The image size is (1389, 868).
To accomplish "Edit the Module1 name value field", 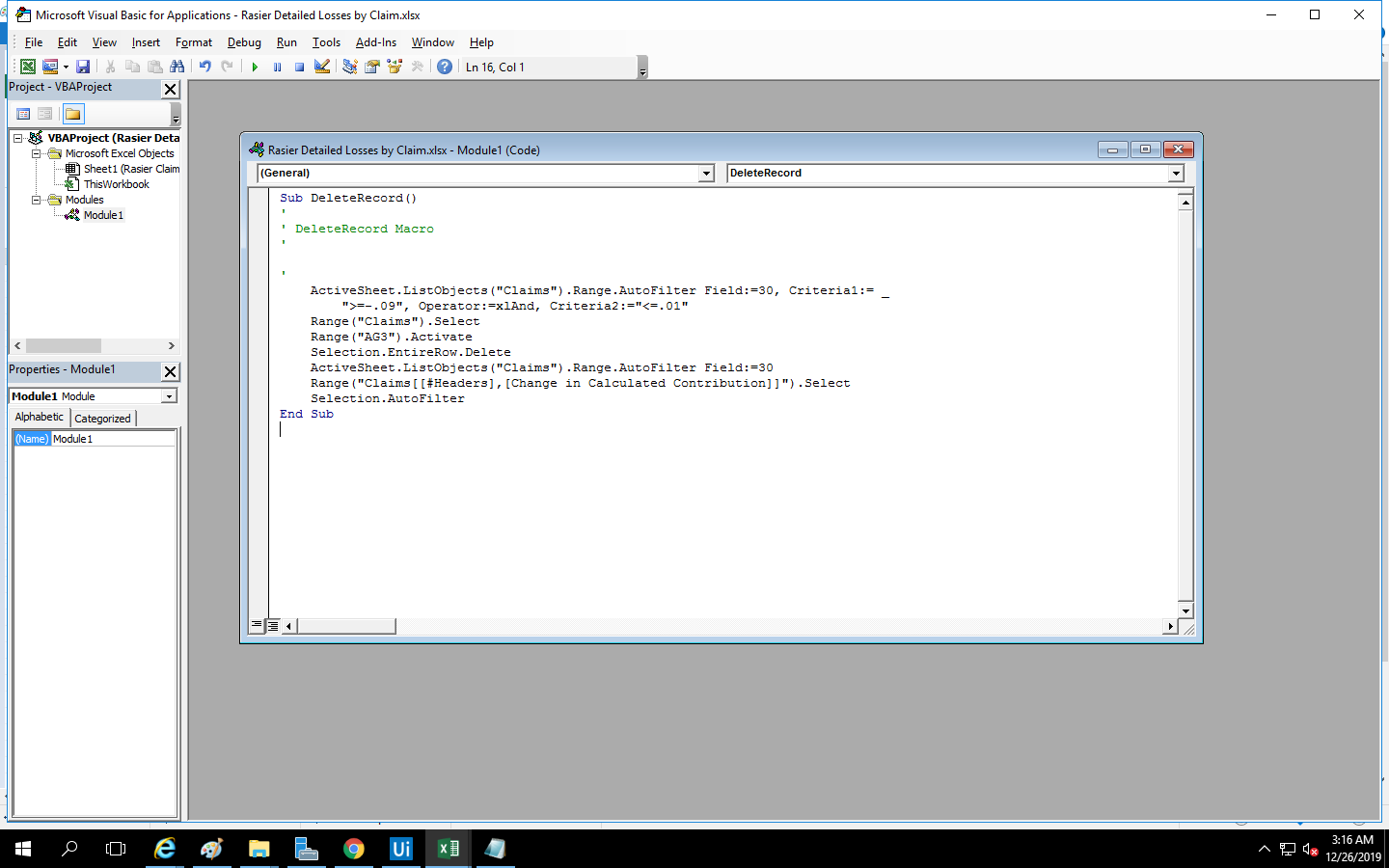I will 114,439.
